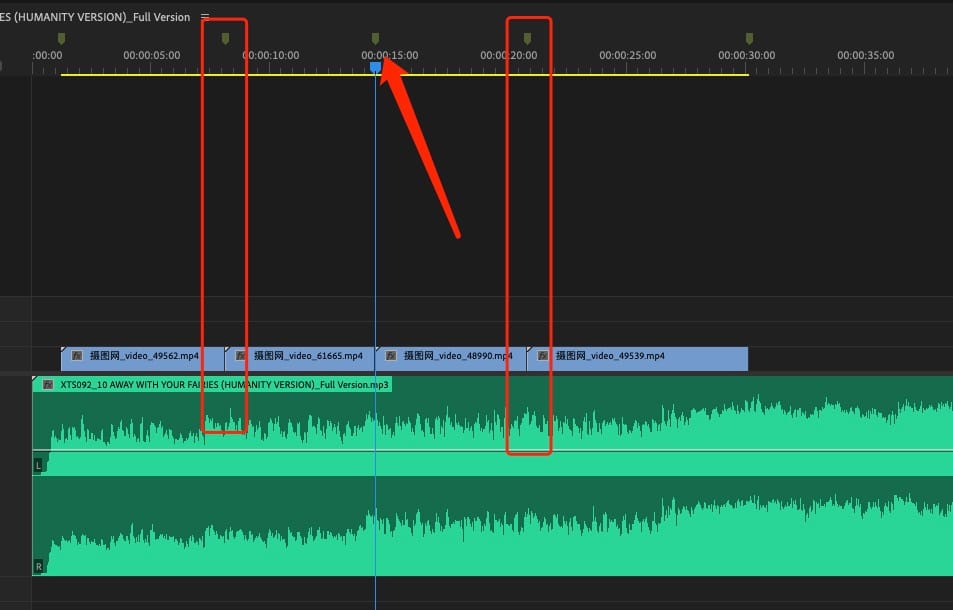The width and height of the screenshot is (953, 610).
Task: Click the fx badge on video_49539 clip
Action: tap(543, 355)
